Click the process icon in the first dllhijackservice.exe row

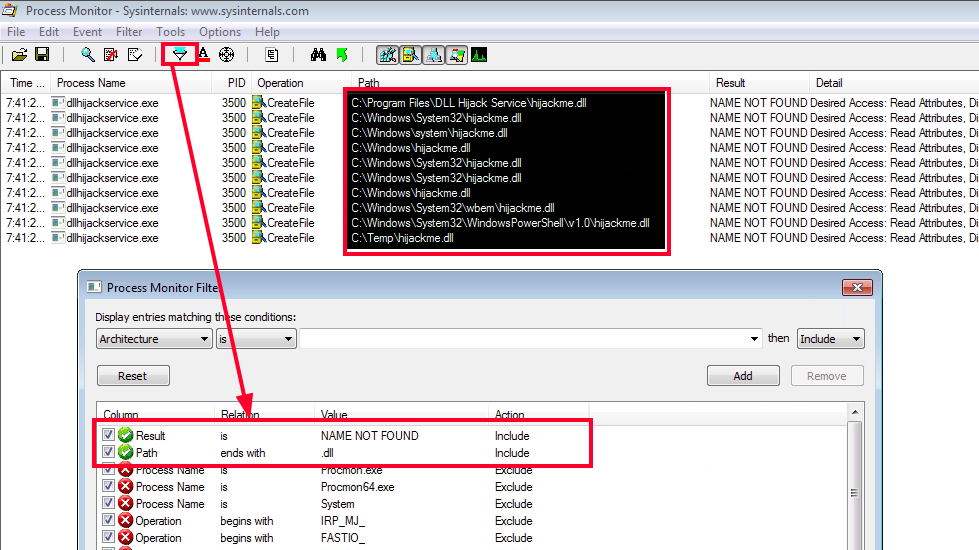[58, 103]
